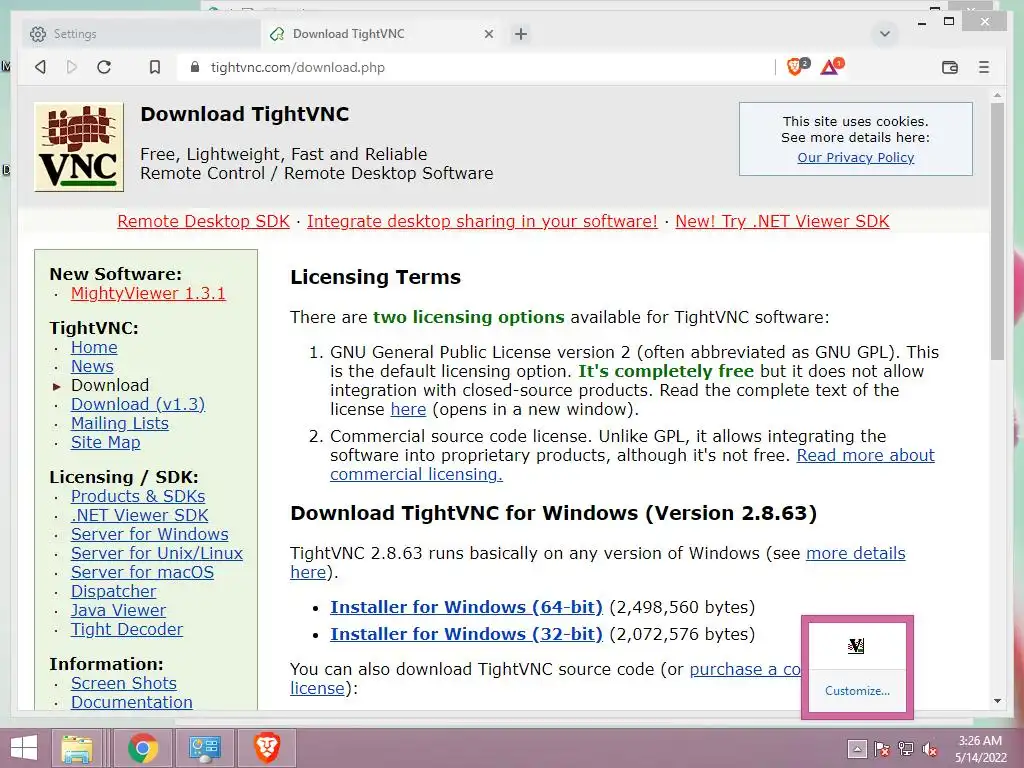Click the network tray icon
This screenshot has height=768, width=1024.
click(906, 749)
